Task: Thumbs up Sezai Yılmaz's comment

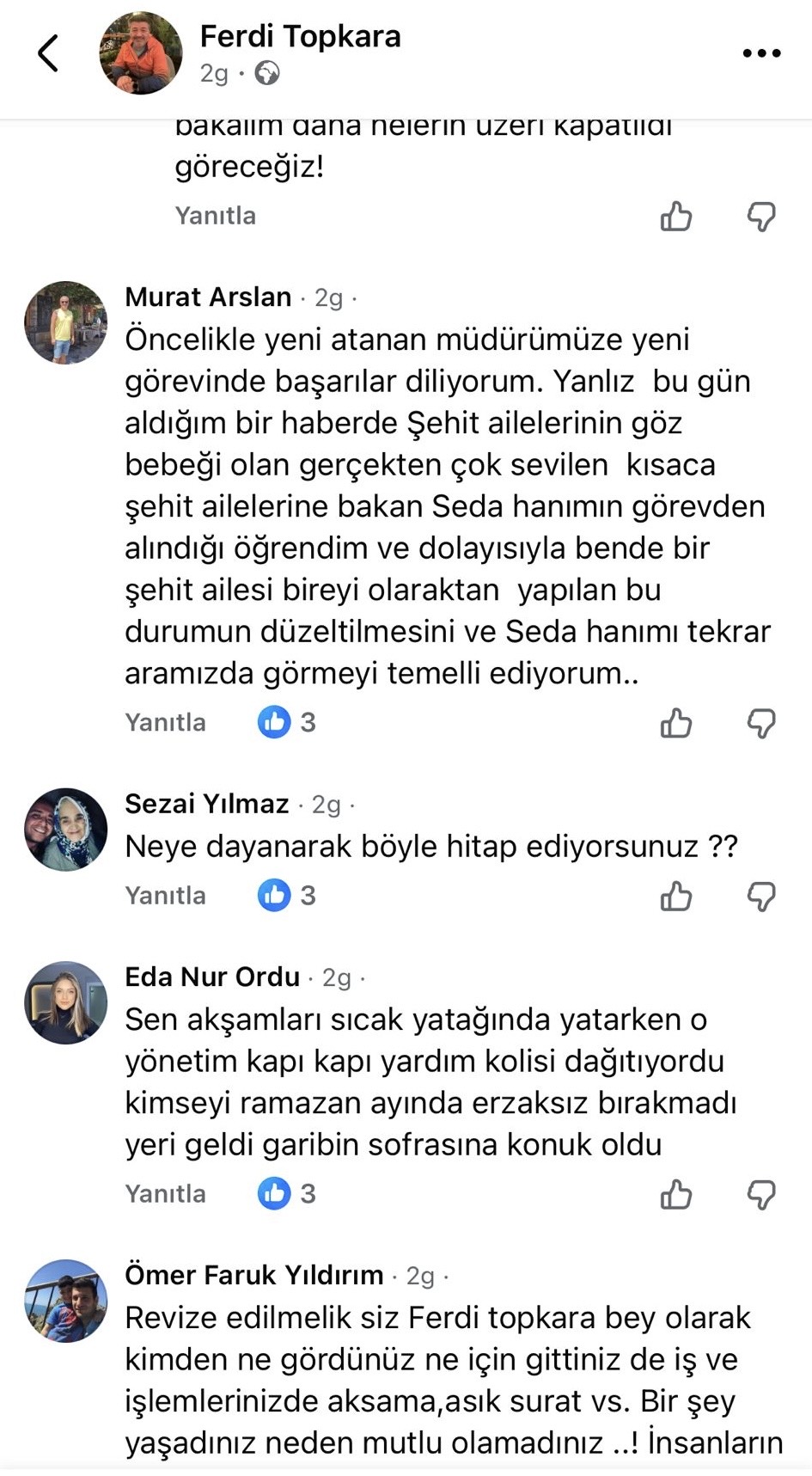Action: point(676,897)
